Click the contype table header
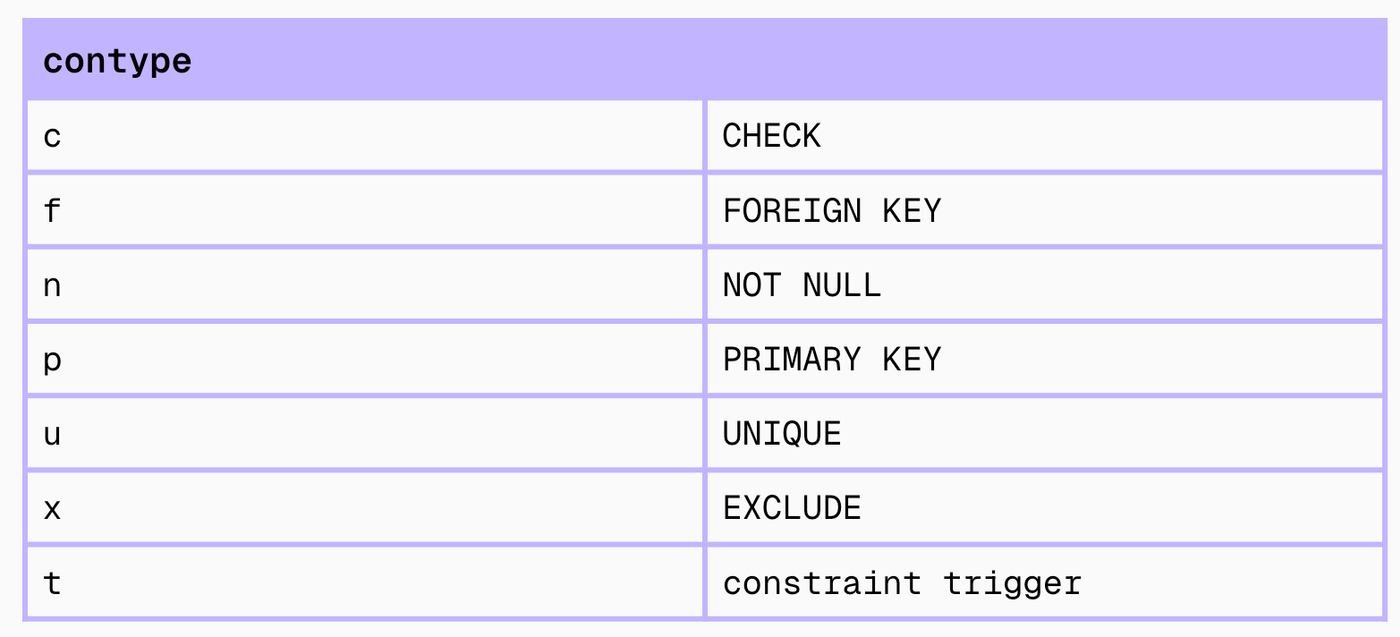1400x637 pixels. [x=117, y=61]
